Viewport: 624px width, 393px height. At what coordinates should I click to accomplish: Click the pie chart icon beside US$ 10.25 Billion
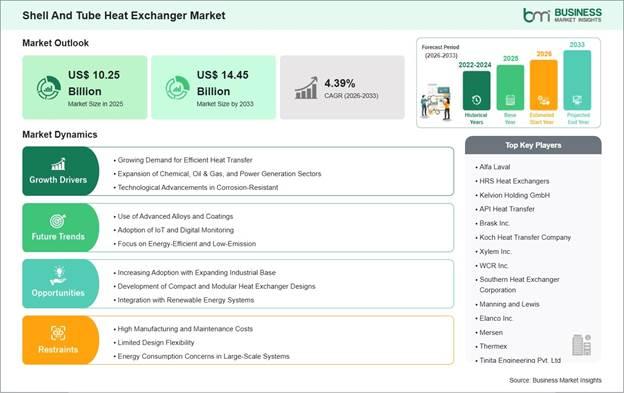coord(49,88)
